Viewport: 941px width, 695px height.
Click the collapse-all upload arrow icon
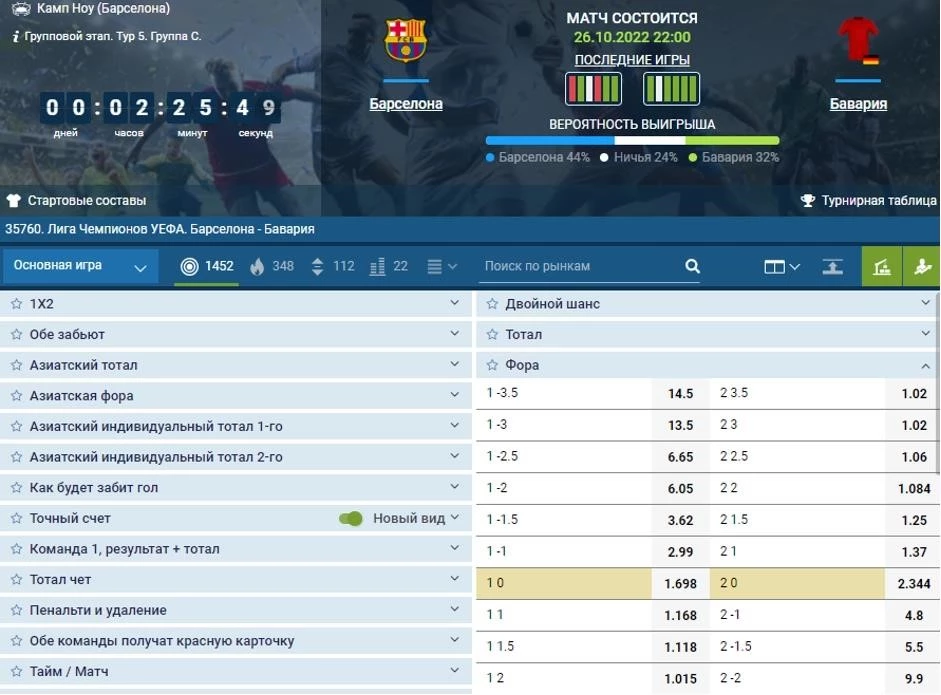(832, 266)
